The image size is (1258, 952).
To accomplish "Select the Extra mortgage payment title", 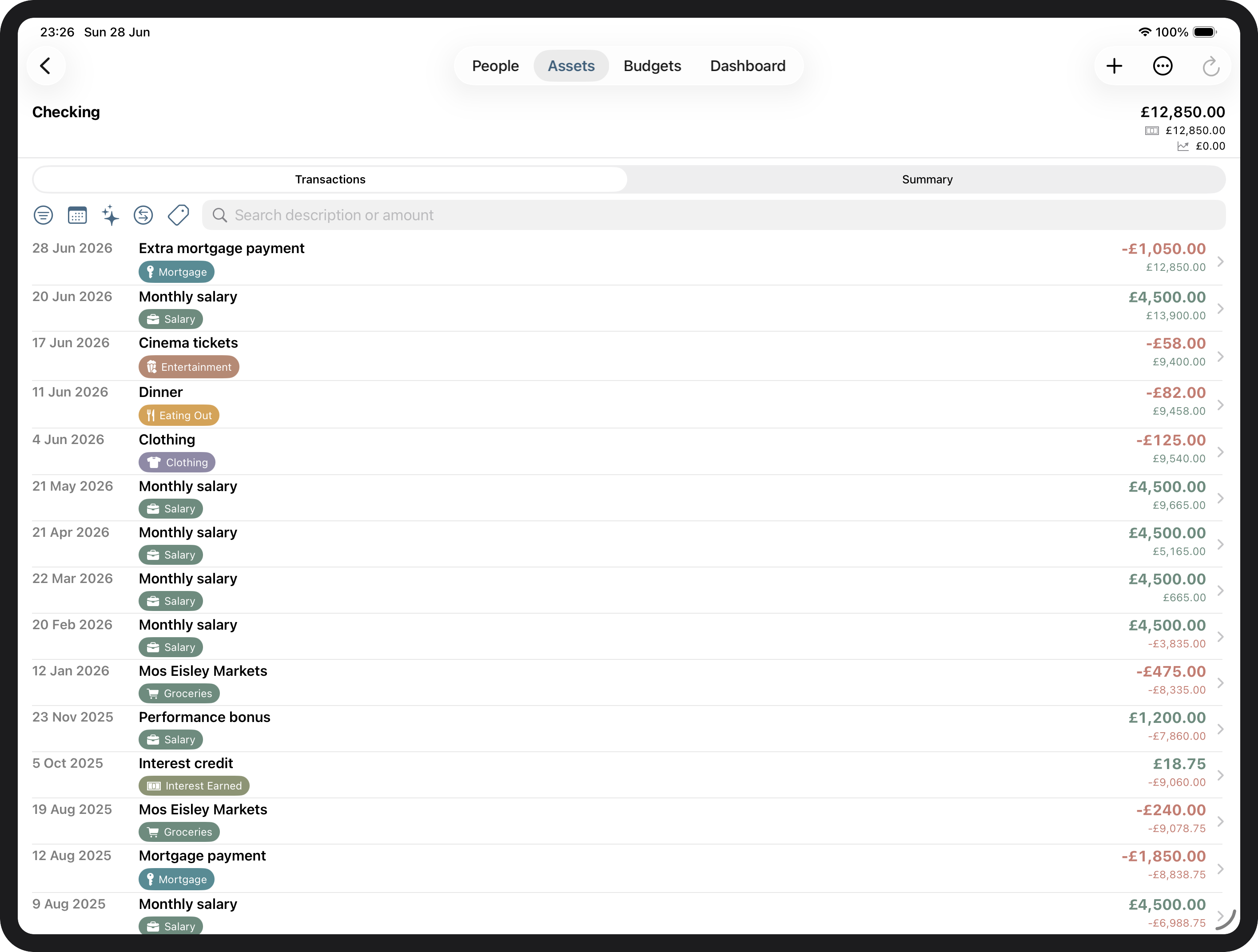I will click(x=221, y=248).
